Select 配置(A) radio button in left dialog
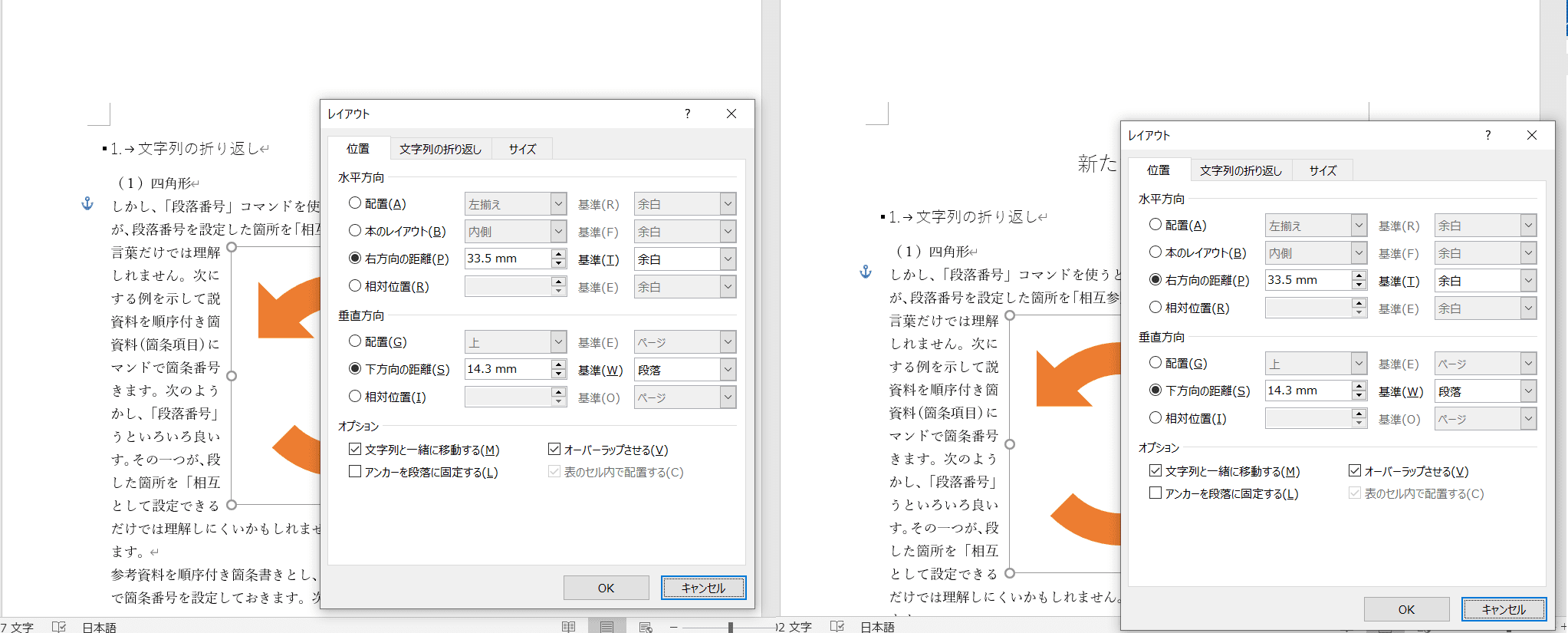Screen dimensions: 1568x633 (355, 203)
